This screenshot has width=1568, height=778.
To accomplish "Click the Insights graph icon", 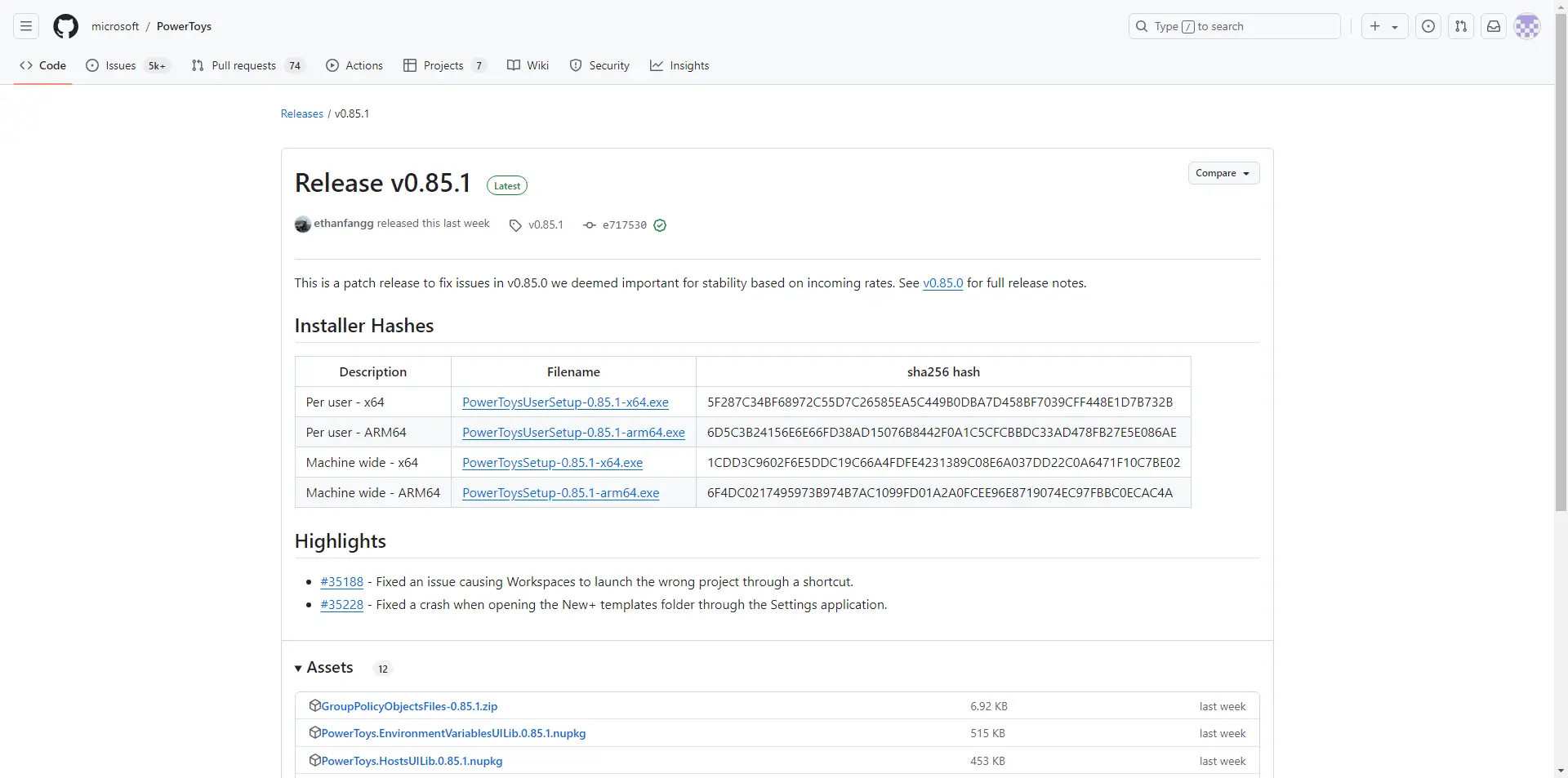I will (x=657, y=65).
